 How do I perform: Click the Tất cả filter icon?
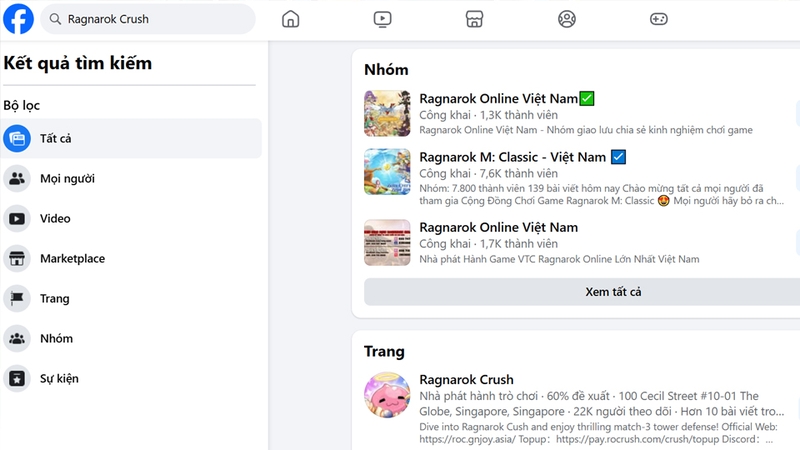click(17, 138)
